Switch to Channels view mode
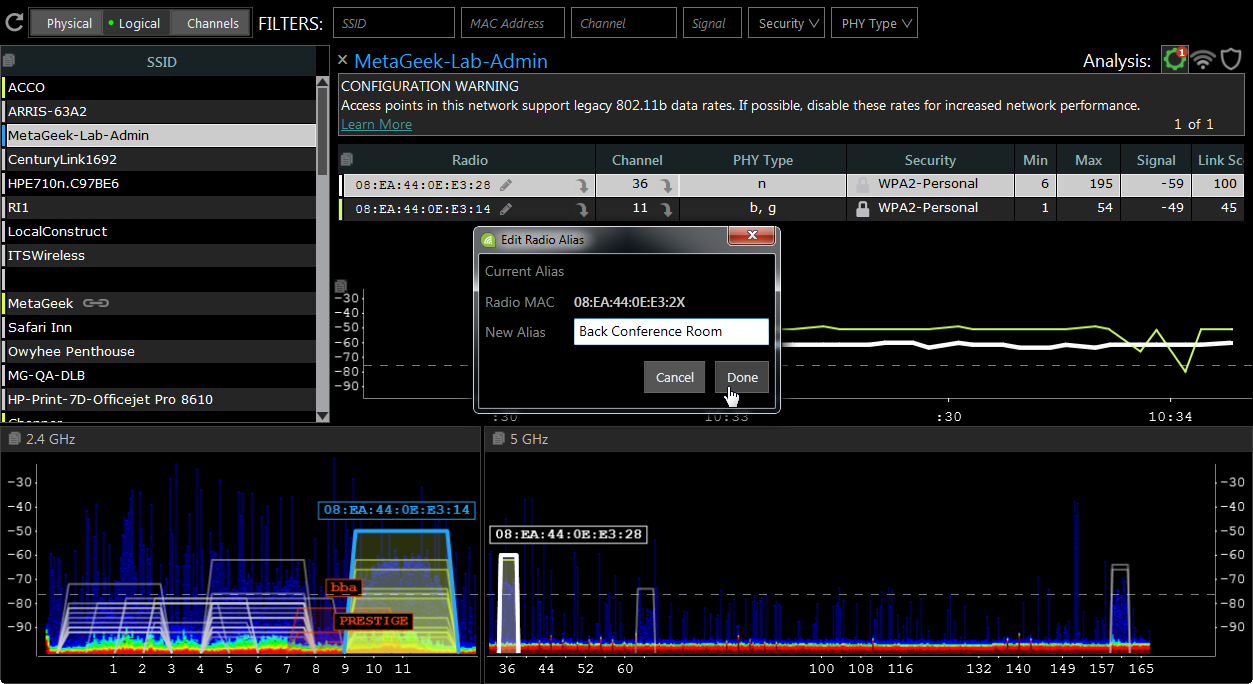1253x684 pixels. (x=212, y=23)
